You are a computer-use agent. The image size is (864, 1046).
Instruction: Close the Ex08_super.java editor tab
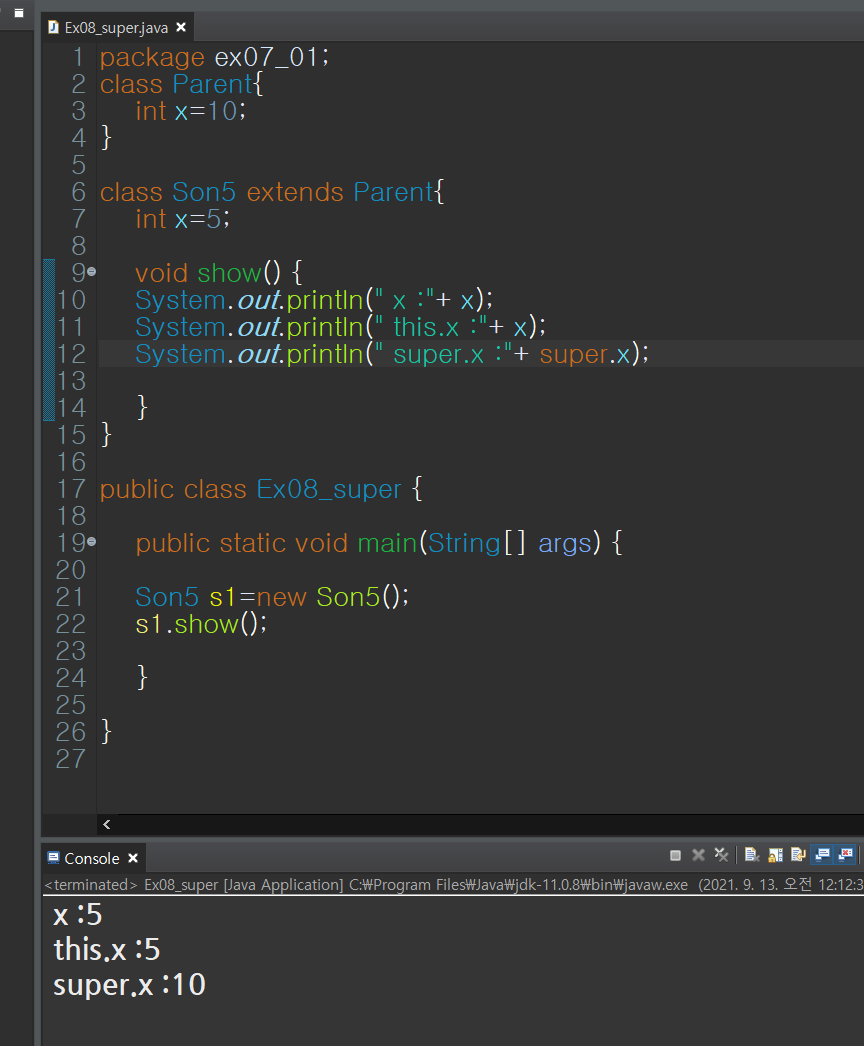(x=181, y=27)
